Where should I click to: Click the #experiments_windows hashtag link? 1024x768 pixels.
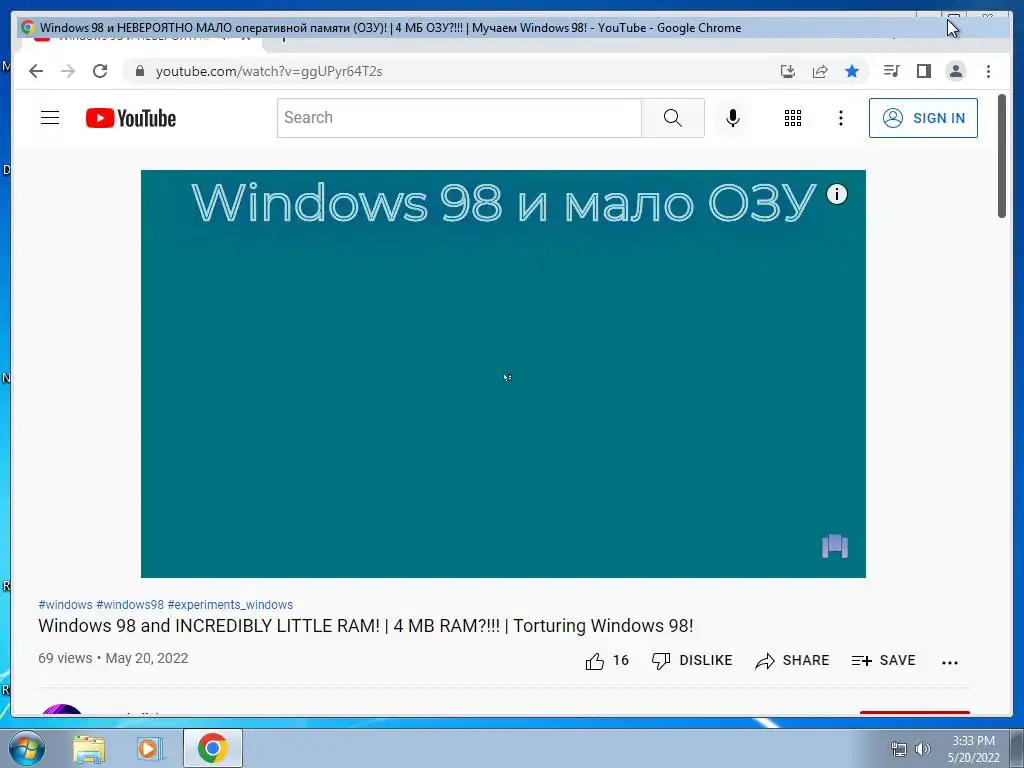click(x=230, y=605)
